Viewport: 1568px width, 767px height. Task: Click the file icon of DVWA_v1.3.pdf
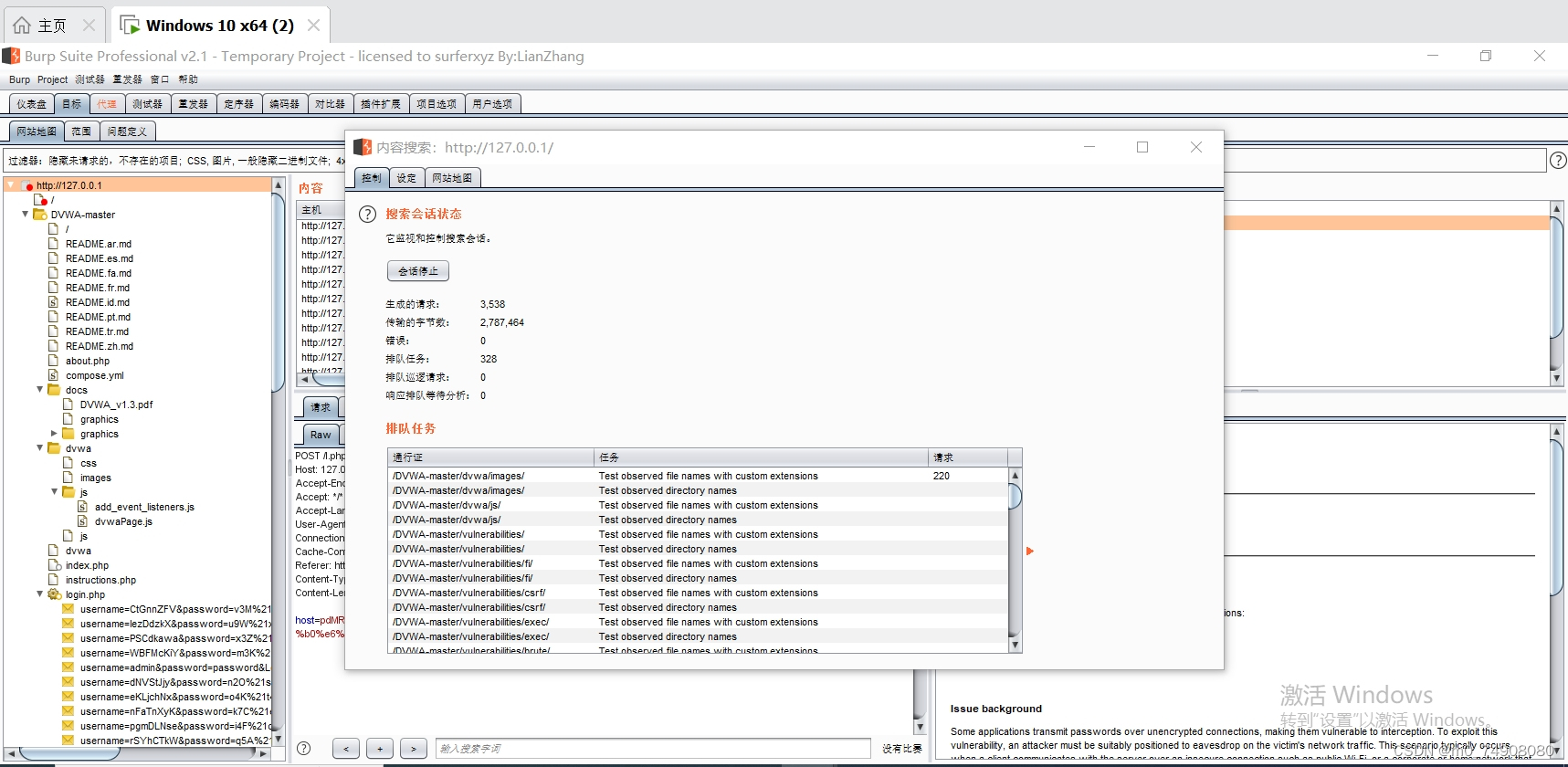tap(68, 405)
